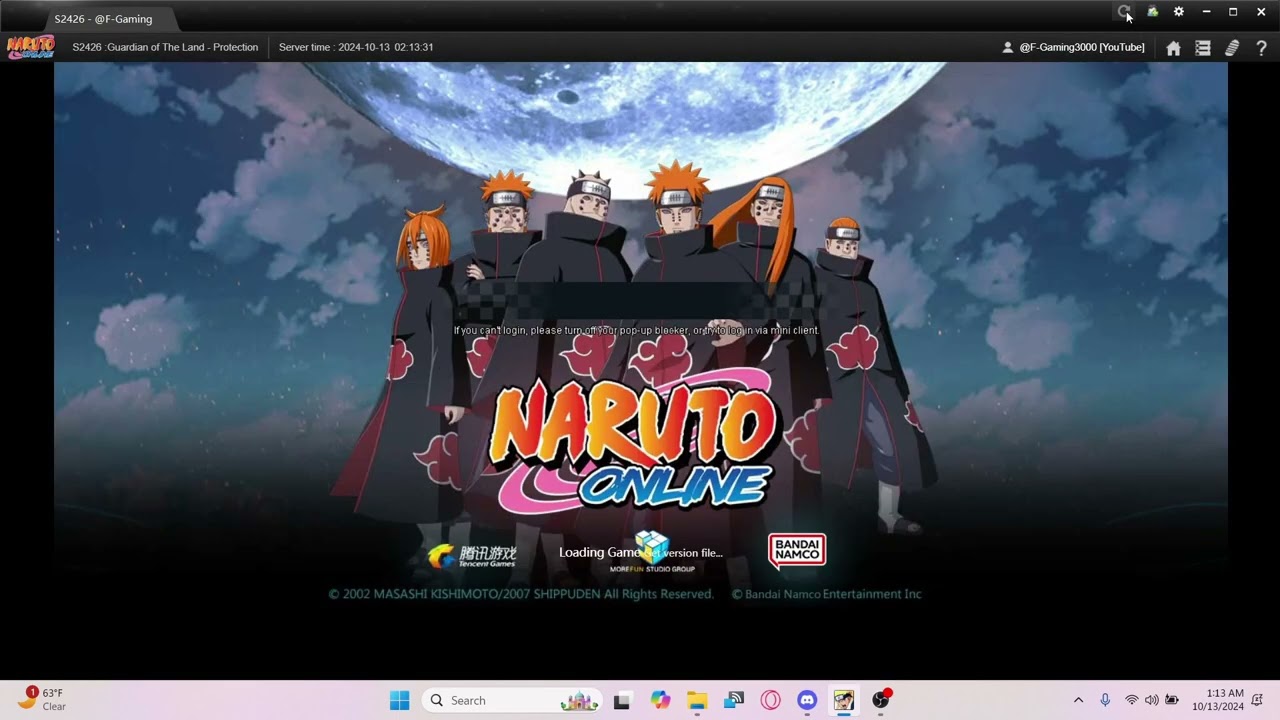Open Task View from the taskbar
The width and height of the screenshot is (1280, 720).
click(622, 700)
